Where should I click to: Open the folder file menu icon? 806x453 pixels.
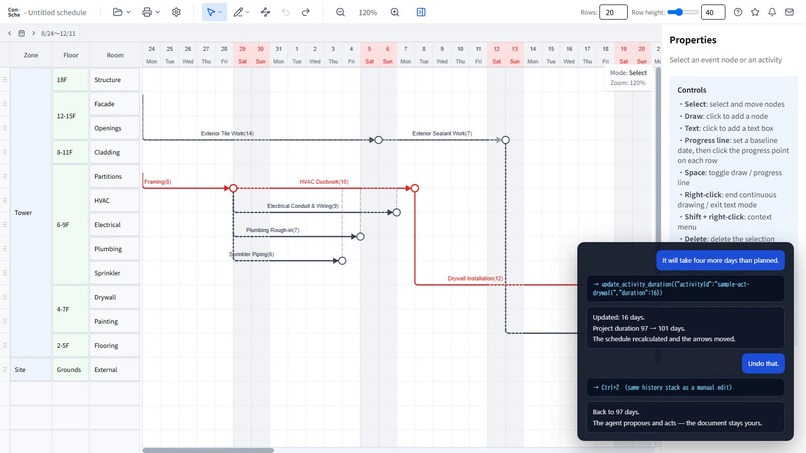click(x=118, y=12)
